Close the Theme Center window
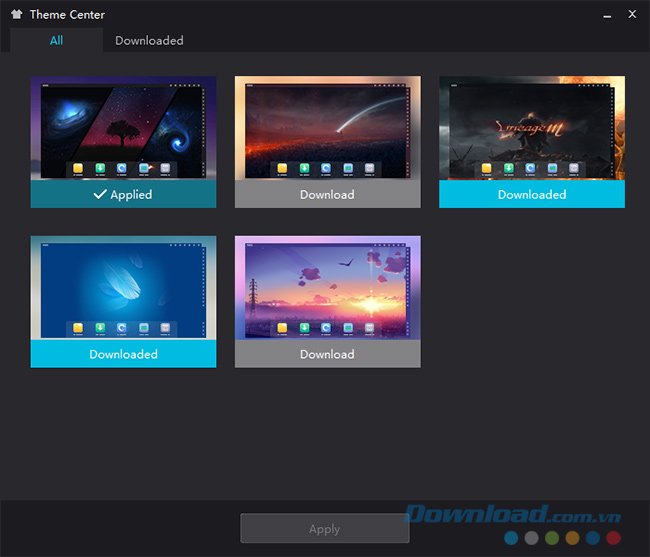This screenshot has width=650, height=557. (x=632, y=14)
